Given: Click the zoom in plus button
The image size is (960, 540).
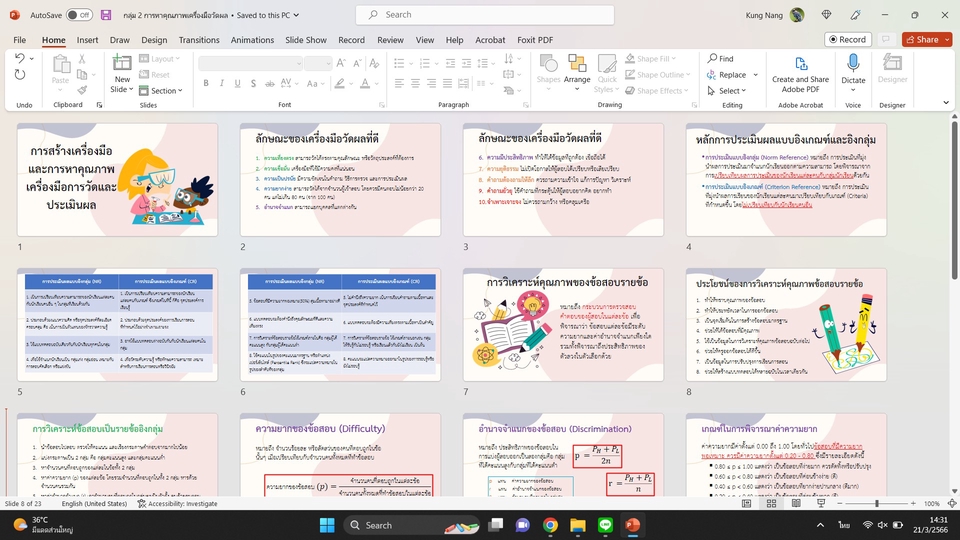Looking at the screenshot, I should (913, 503).
